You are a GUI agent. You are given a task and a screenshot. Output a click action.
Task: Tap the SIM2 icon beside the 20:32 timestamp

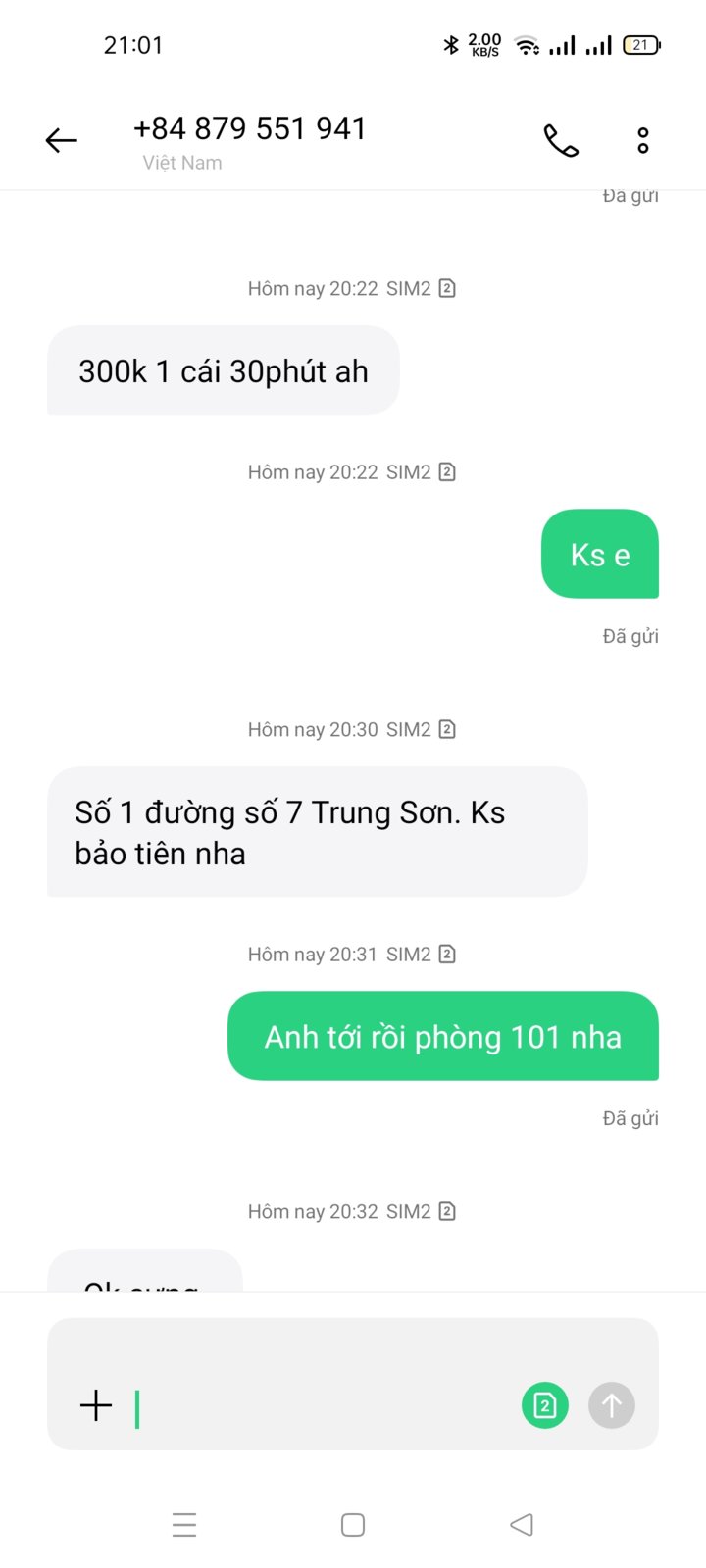coord(447,1211)
